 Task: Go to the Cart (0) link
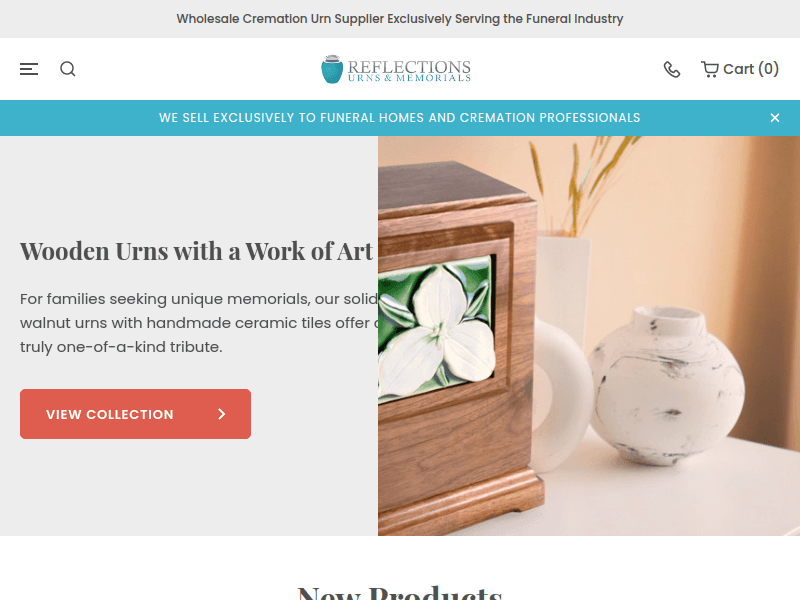pos(740,69)
